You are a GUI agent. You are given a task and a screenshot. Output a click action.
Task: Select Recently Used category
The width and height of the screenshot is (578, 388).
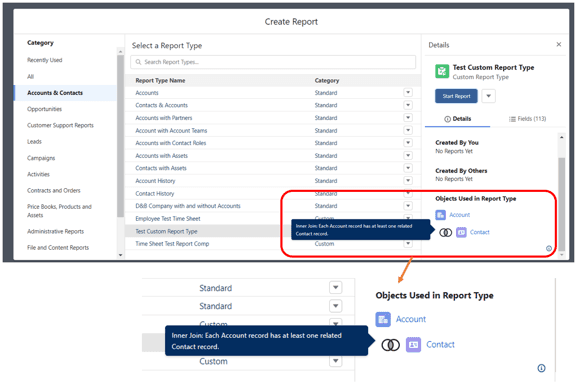coord(45,60)
